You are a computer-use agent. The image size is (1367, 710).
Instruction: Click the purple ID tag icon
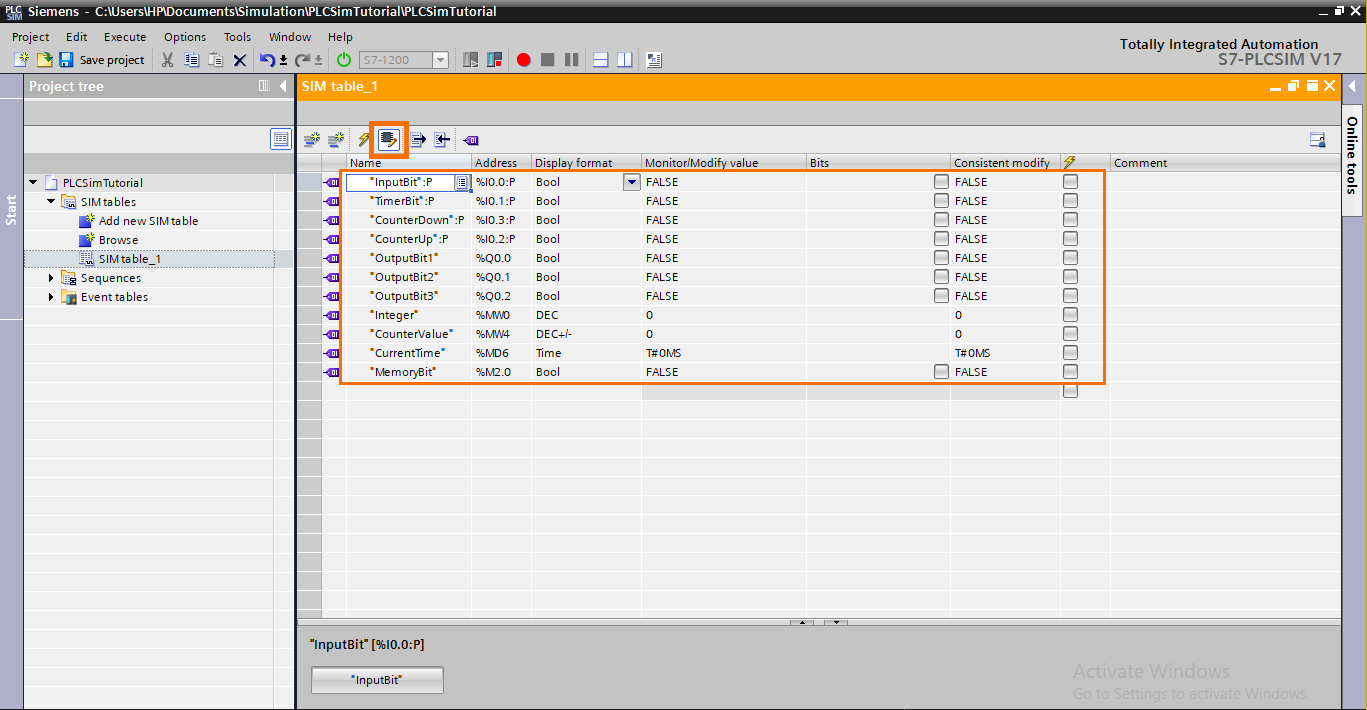[470, 140]
